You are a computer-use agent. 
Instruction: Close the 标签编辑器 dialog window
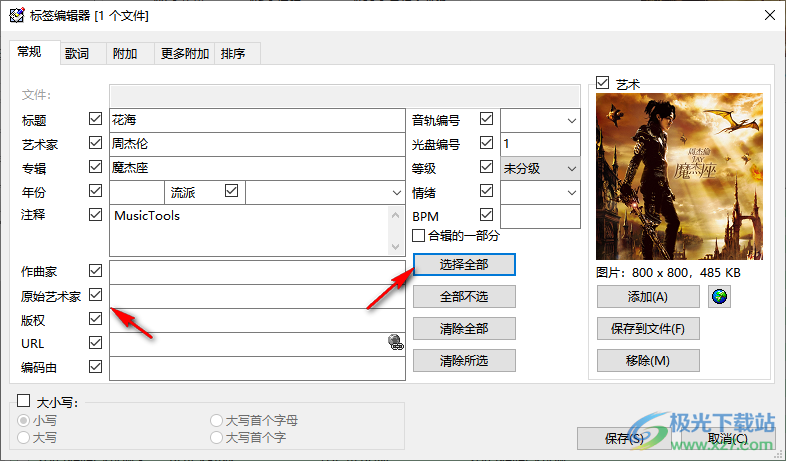tap(770, 16)
